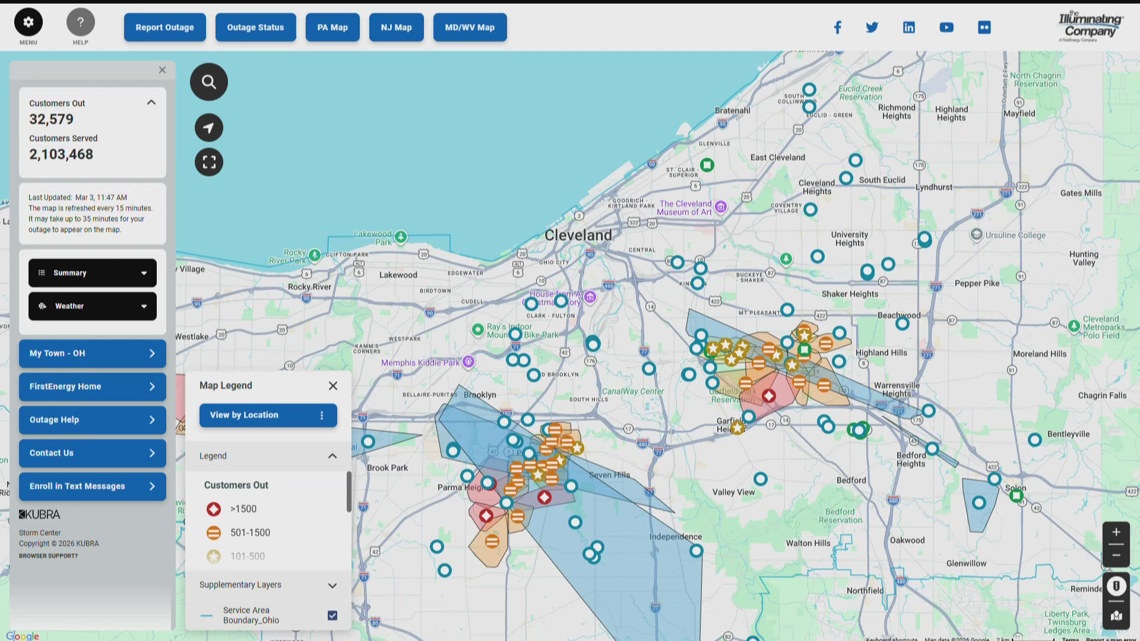Open the Menu gear icon
The height and width of the screenshot is (641, 1140).
coord(28,22)
